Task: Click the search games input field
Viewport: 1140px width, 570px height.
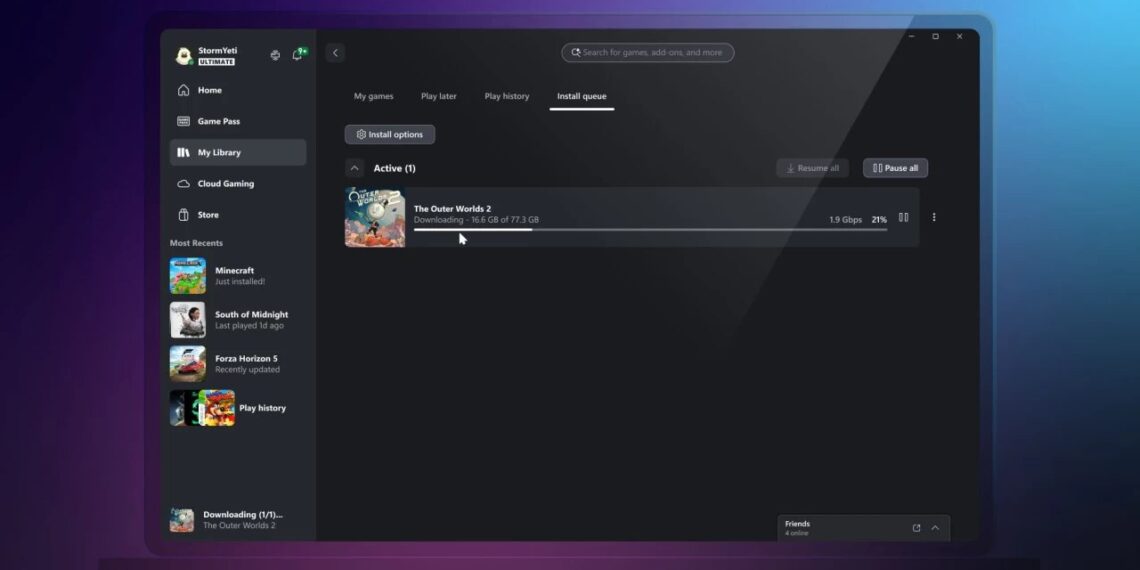Action: click(650, 53)
